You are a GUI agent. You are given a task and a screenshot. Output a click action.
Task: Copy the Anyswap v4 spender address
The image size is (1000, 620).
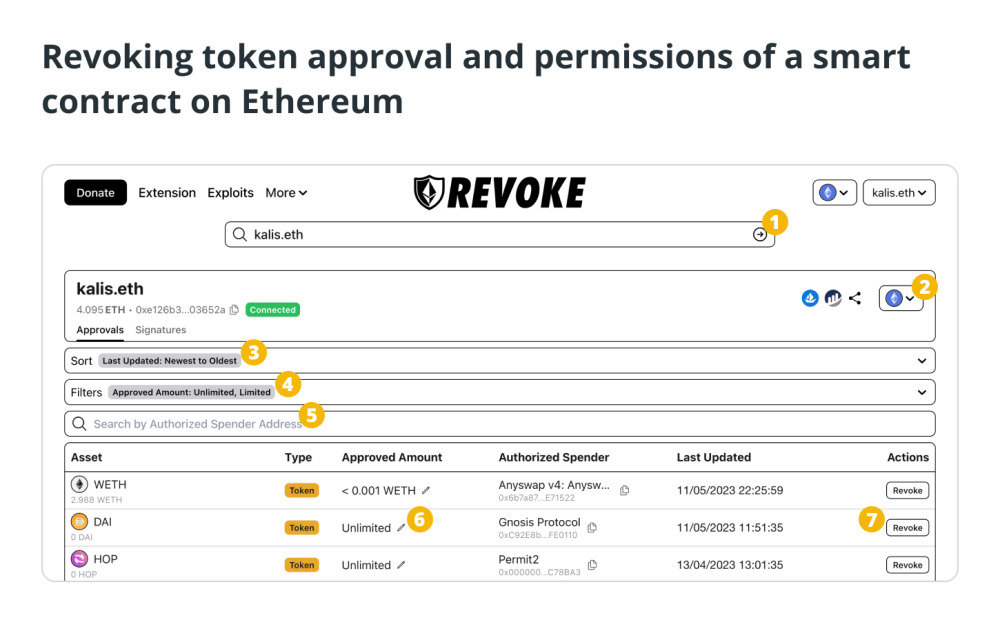click(624, 491)
